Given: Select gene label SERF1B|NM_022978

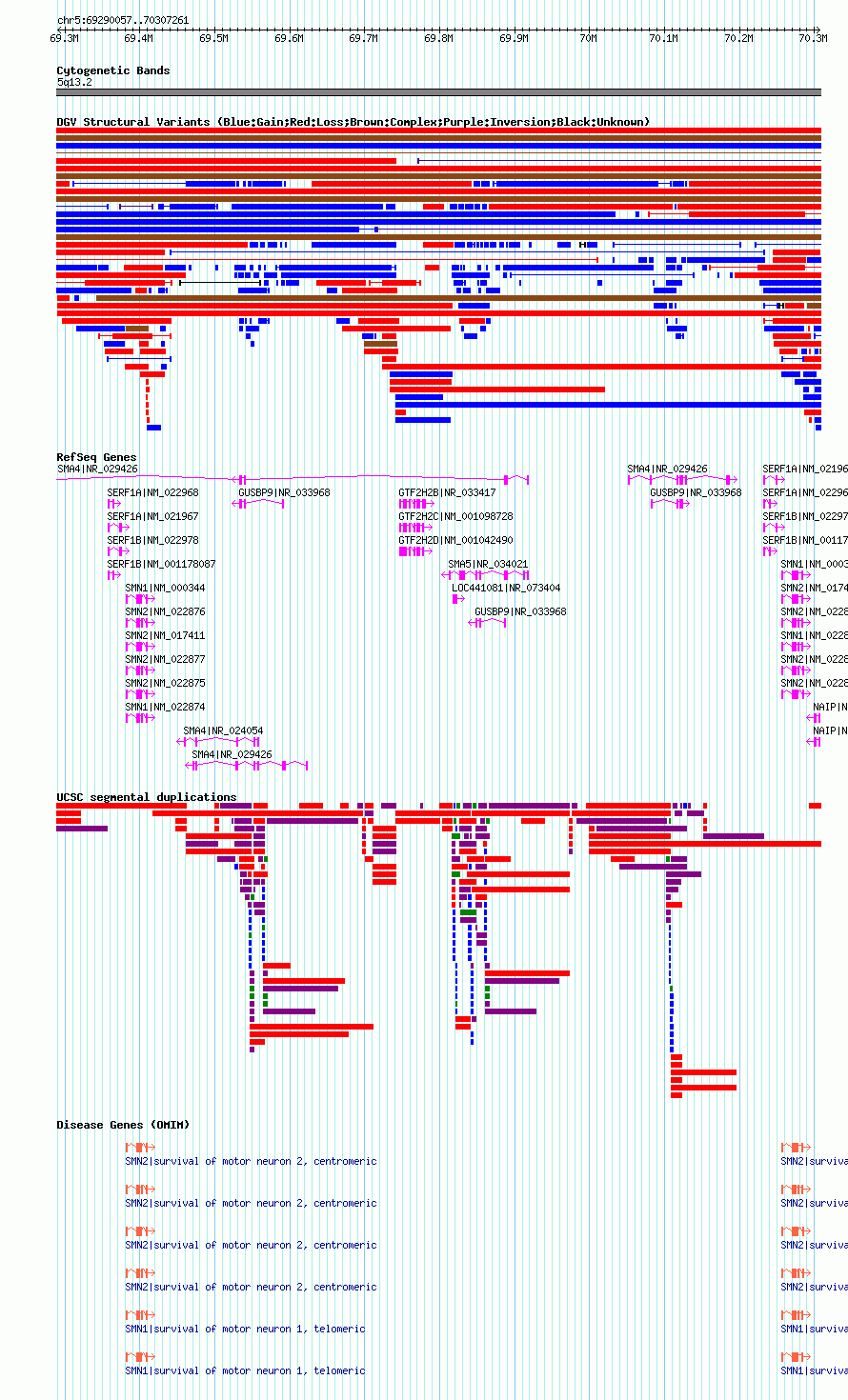Looking at the screenshot, I should coord(152,540).
